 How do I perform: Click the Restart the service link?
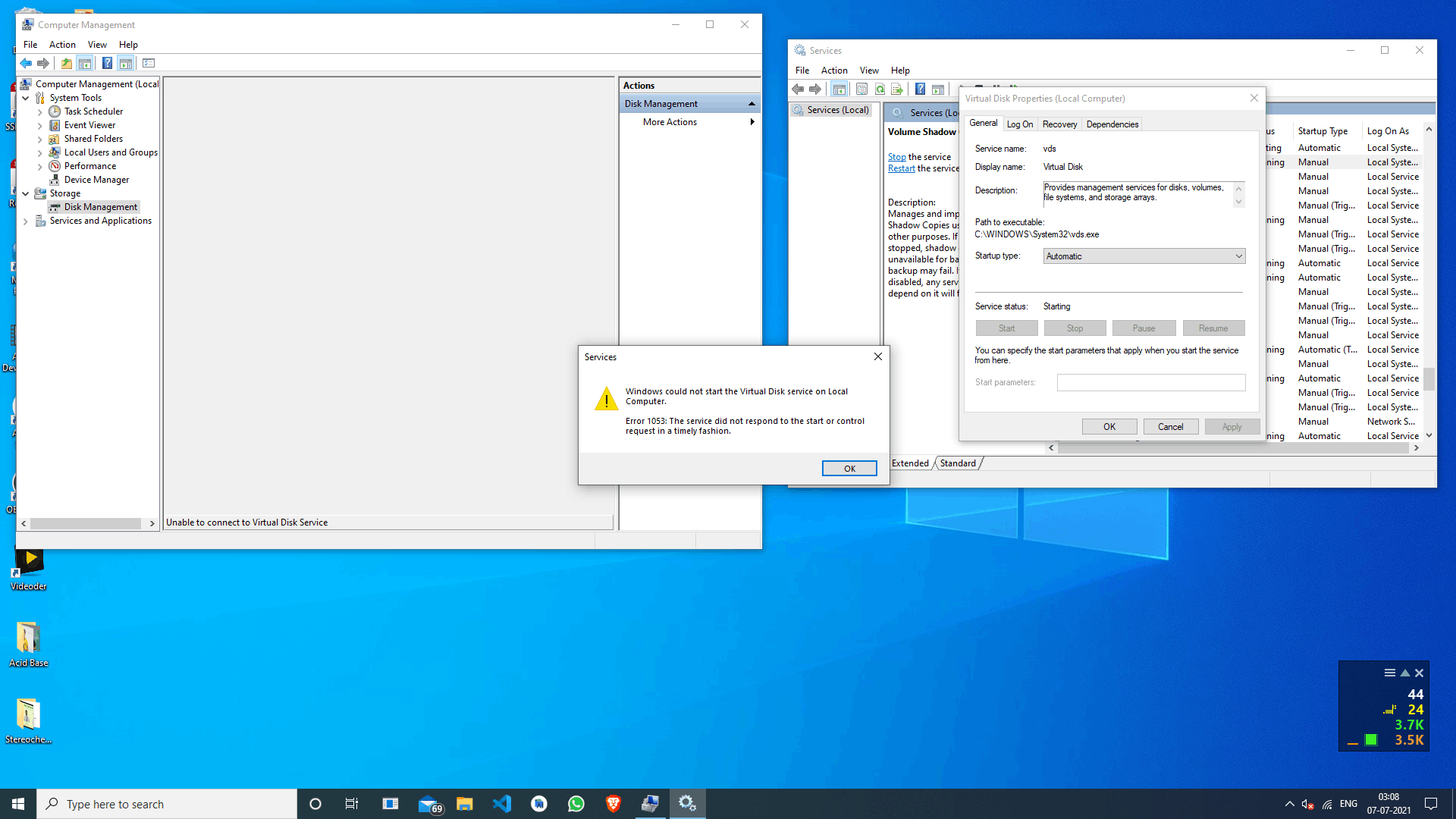pyautogui.click(x=901, y=168)
